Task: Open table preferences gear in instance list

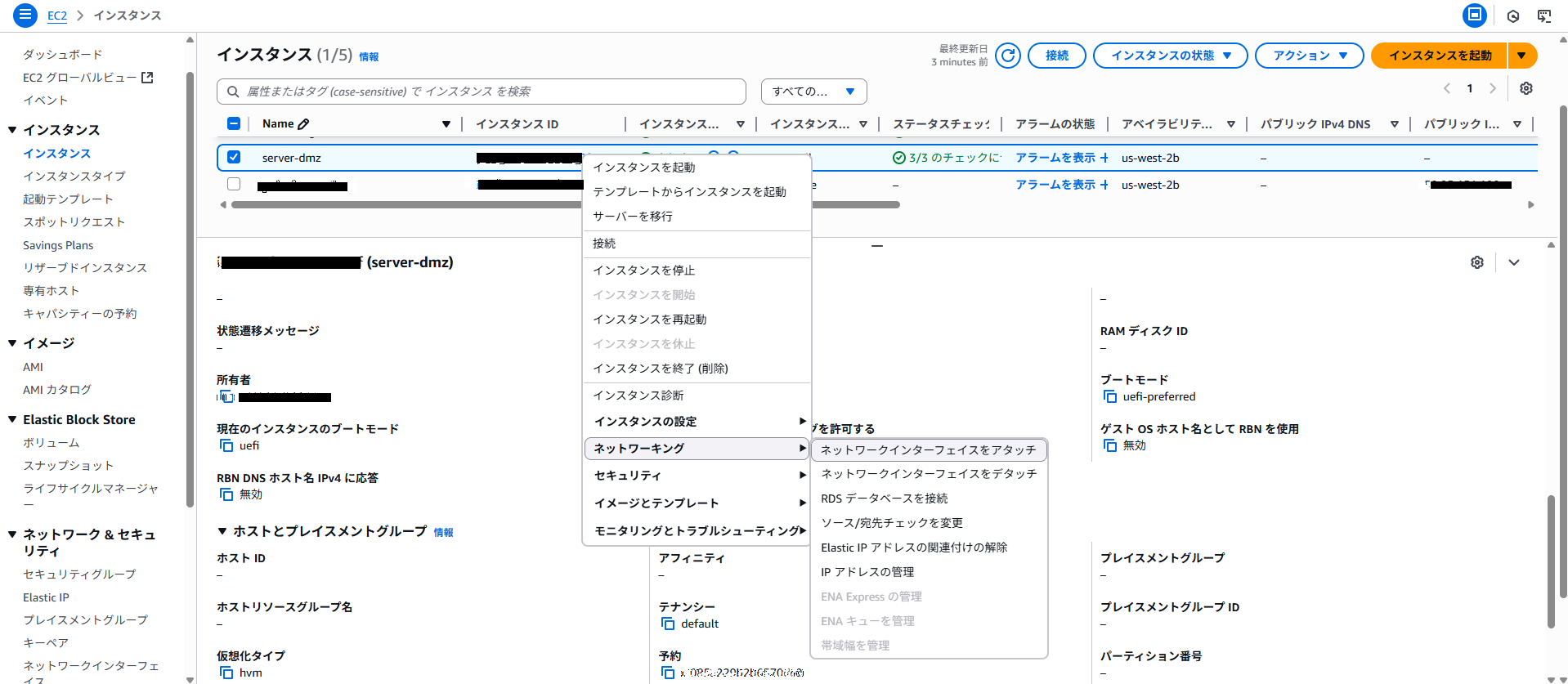Action: click(1525, 88)
